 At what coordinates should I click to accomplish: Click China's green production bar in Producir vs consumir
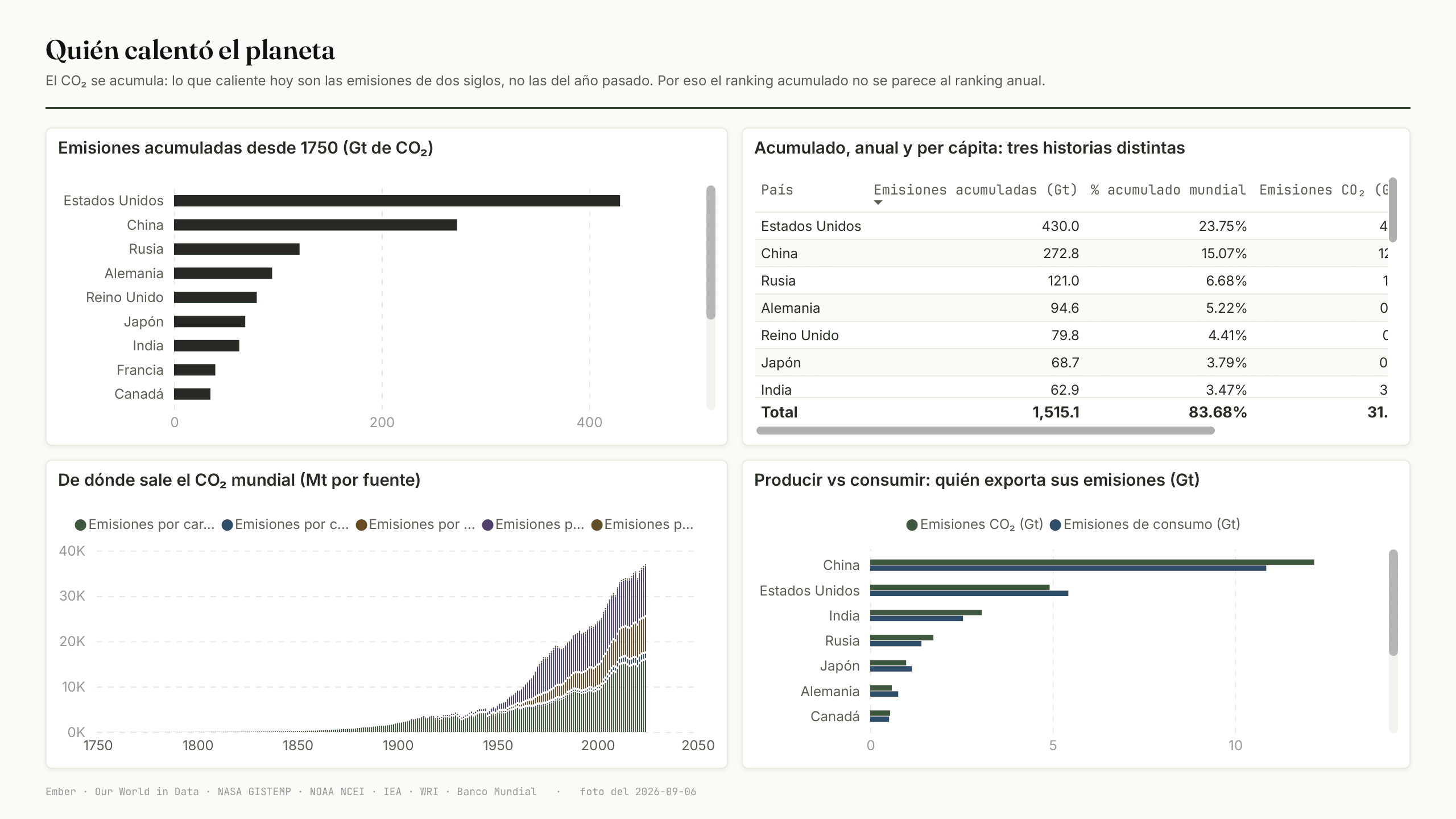pyautogui.click(x=1092, y=562)
